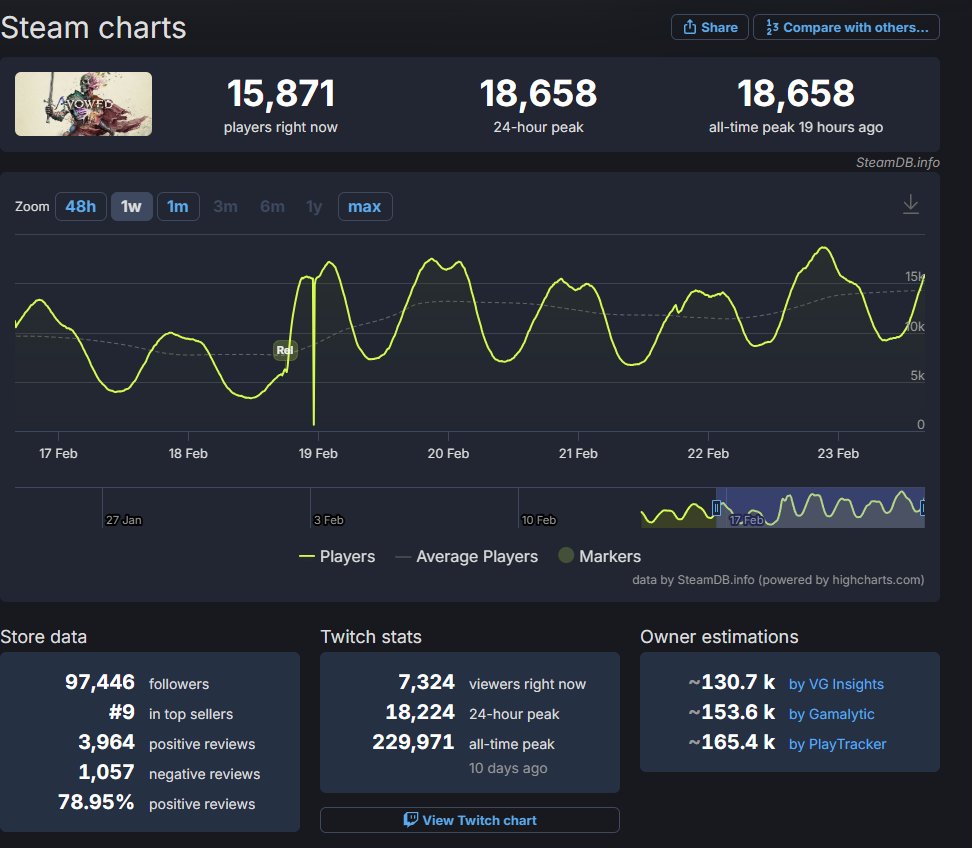Click the 1,057 negative reviews entry
Viewport: 972px width, 848px height.
pyautogui.click(x=169, y=772)
